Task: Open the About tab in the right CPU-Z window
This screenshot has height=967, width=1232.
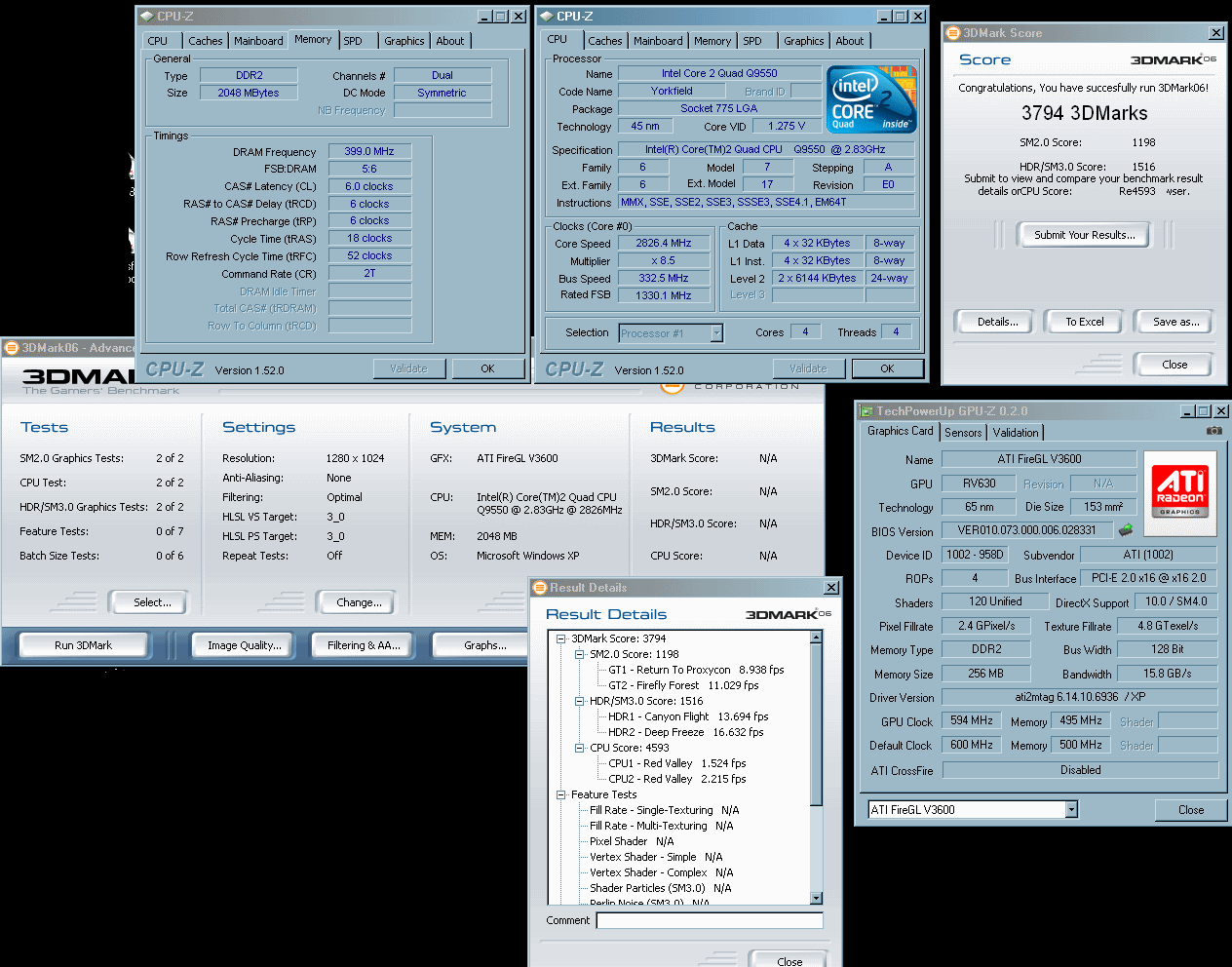Action: coord(850,41)
